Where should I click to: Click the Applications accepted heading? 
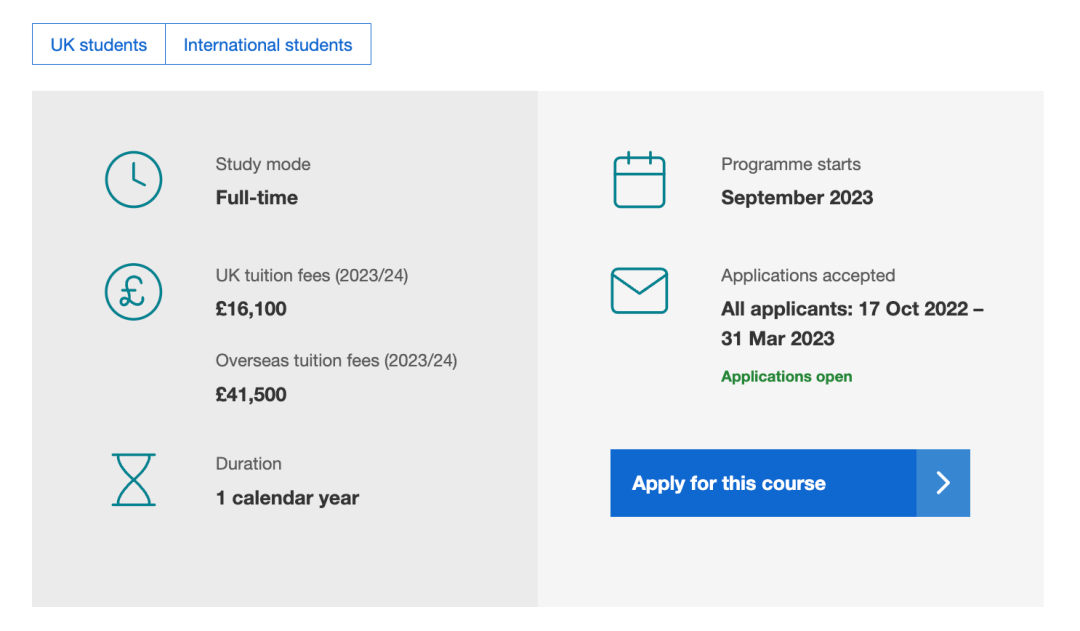(807, 275)
